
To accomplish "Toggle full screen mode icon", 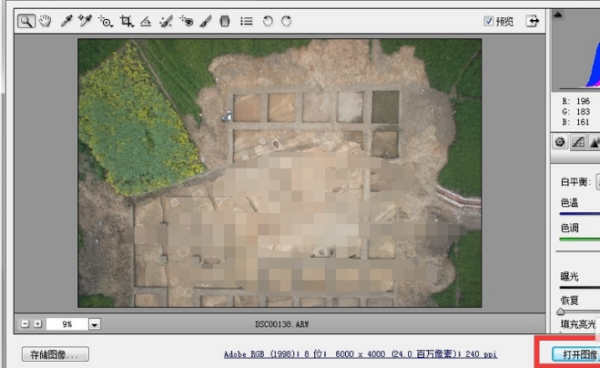I will (x=532, y=21).
